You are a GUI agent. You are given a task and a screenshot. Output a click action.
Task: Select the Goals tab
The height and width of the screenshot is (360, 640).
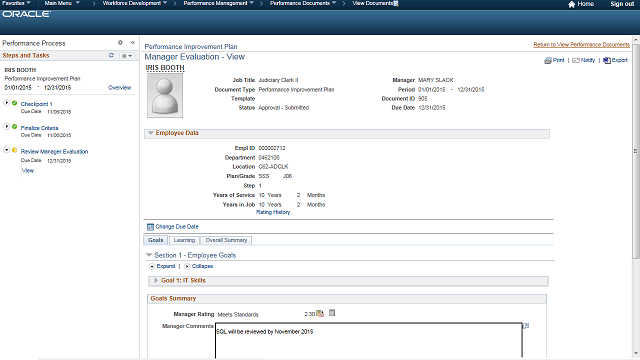tap(156, 240)
